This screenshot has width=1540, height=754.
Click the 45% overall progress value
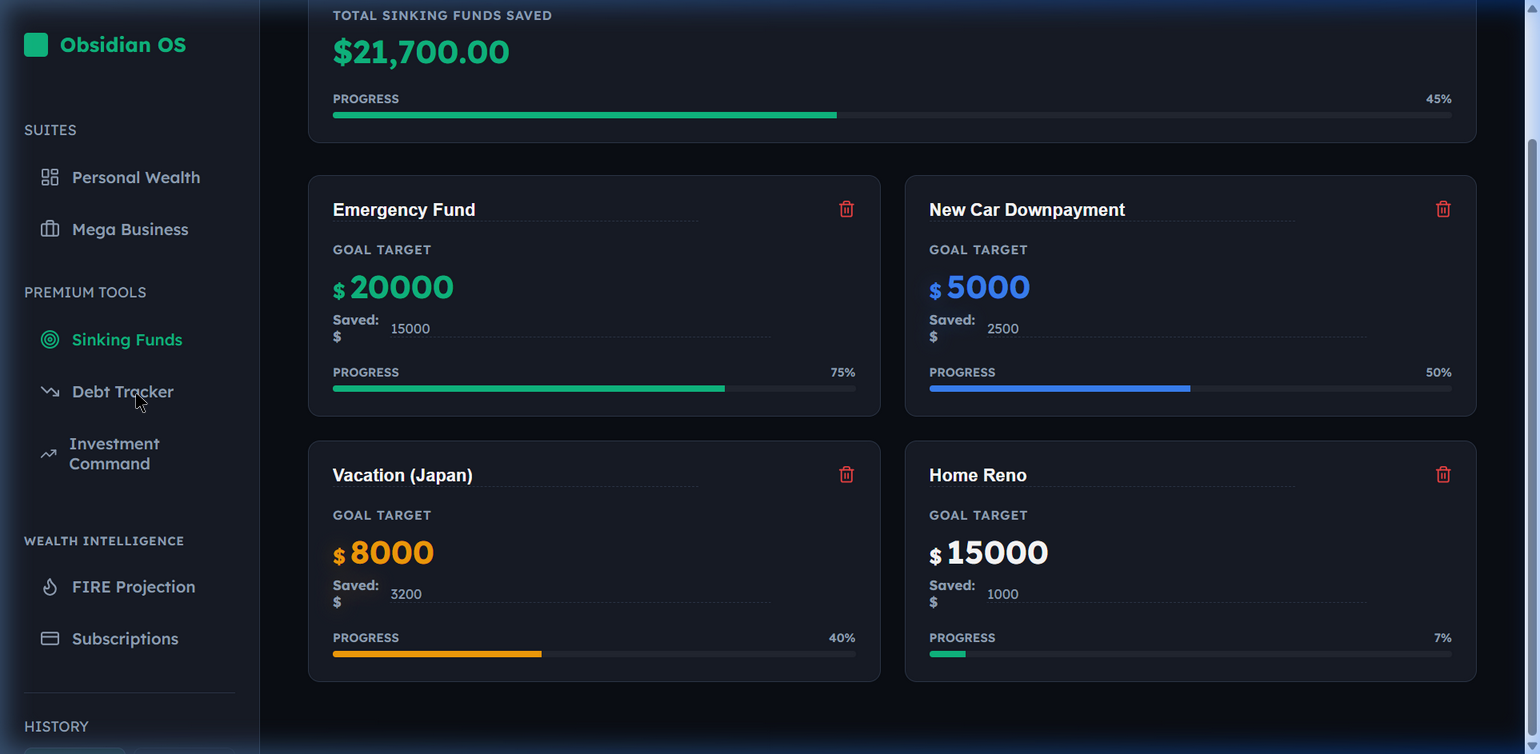pos(1439,99)
